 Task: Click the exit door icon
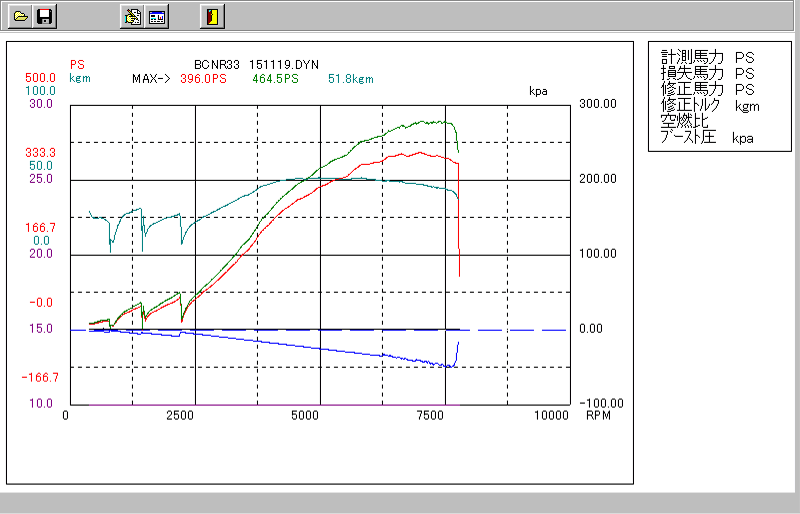211,16
